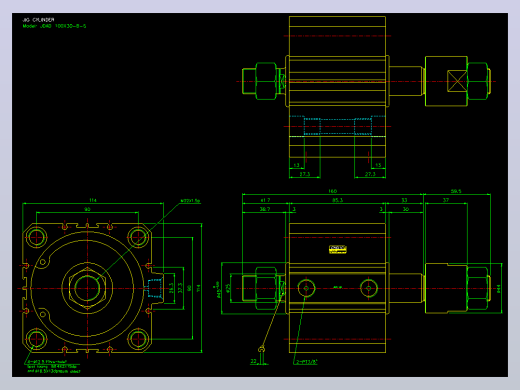This screenshot has height=390, width=520.
Task: Pick the 37 dimension on rod end
Action: [446, 200]
